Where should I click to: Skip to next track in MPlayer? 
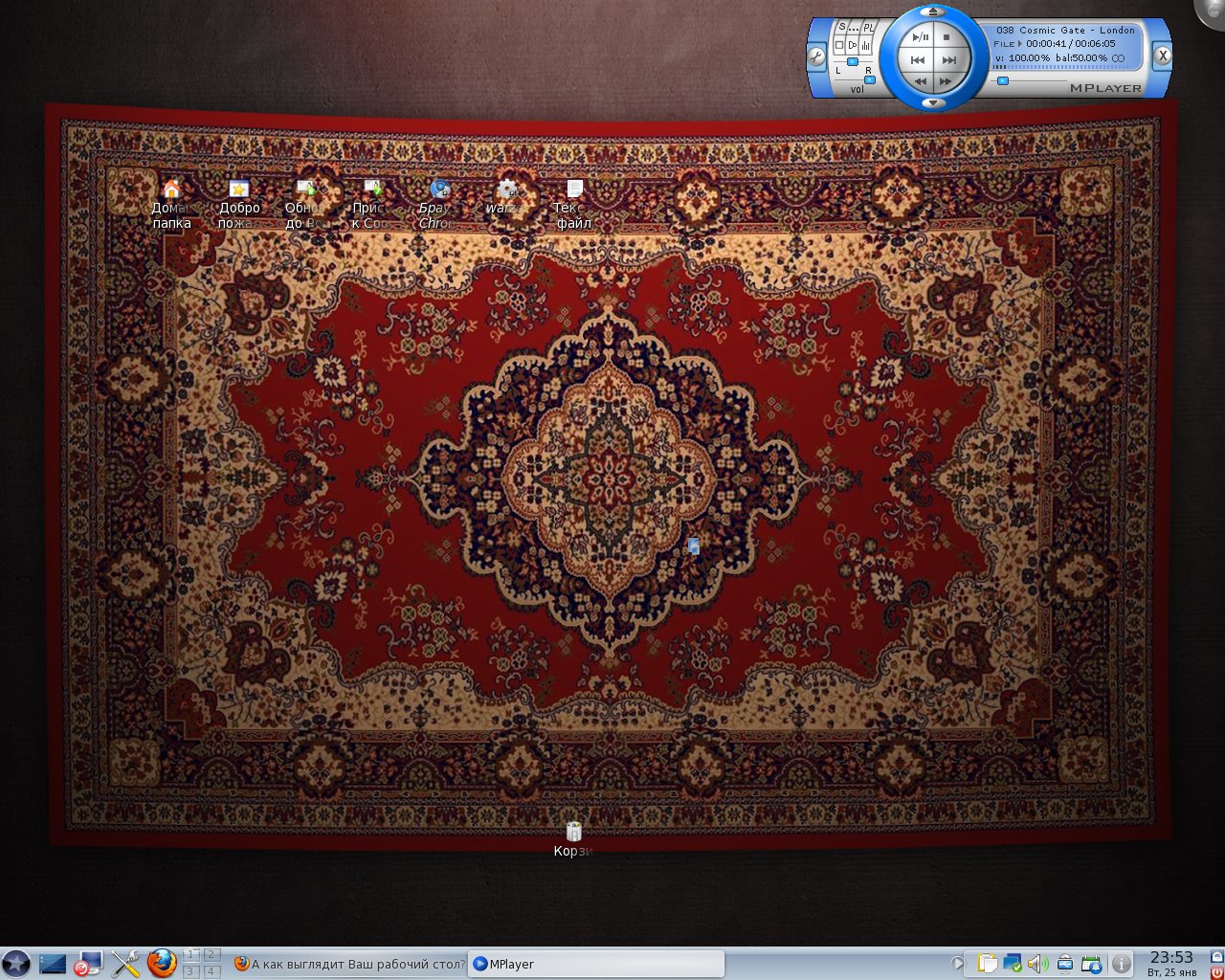[x=948, y=60]
